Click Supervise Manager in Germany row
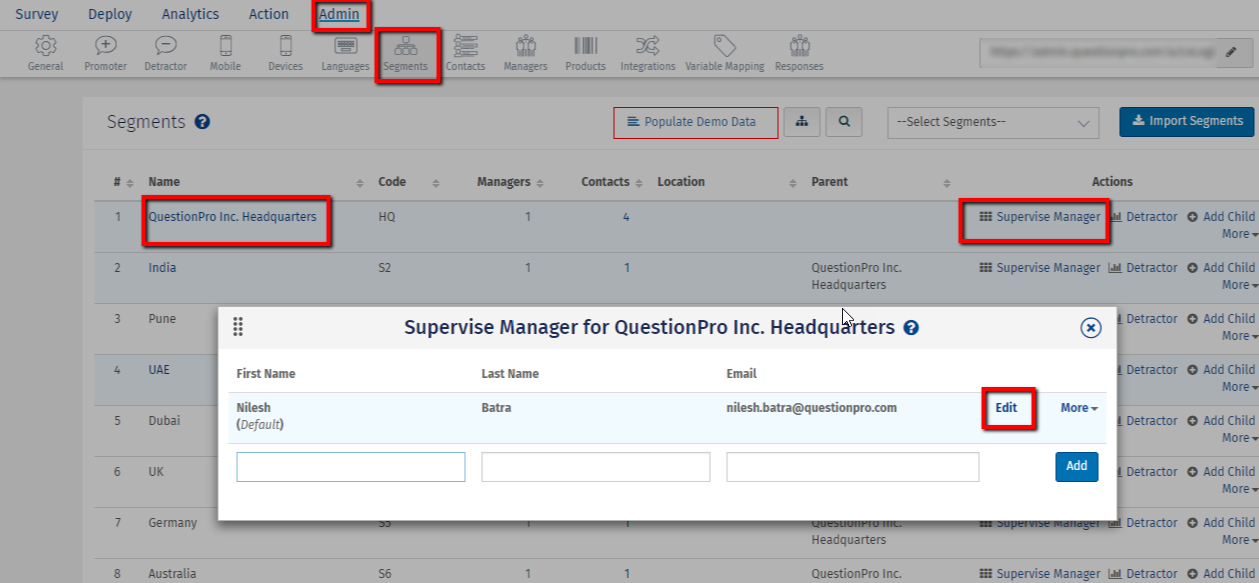 pyautogui.click(x=1040, y=523)
